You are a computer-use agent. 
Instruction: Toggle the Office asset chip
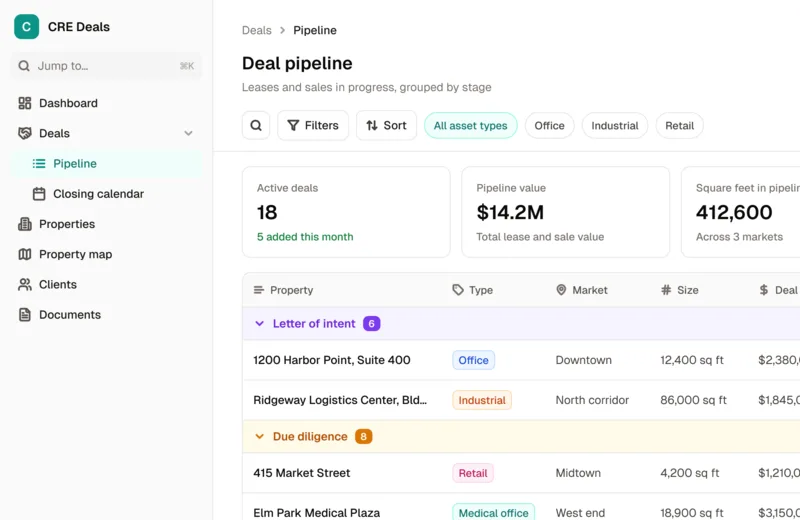[x=549, y=126]
